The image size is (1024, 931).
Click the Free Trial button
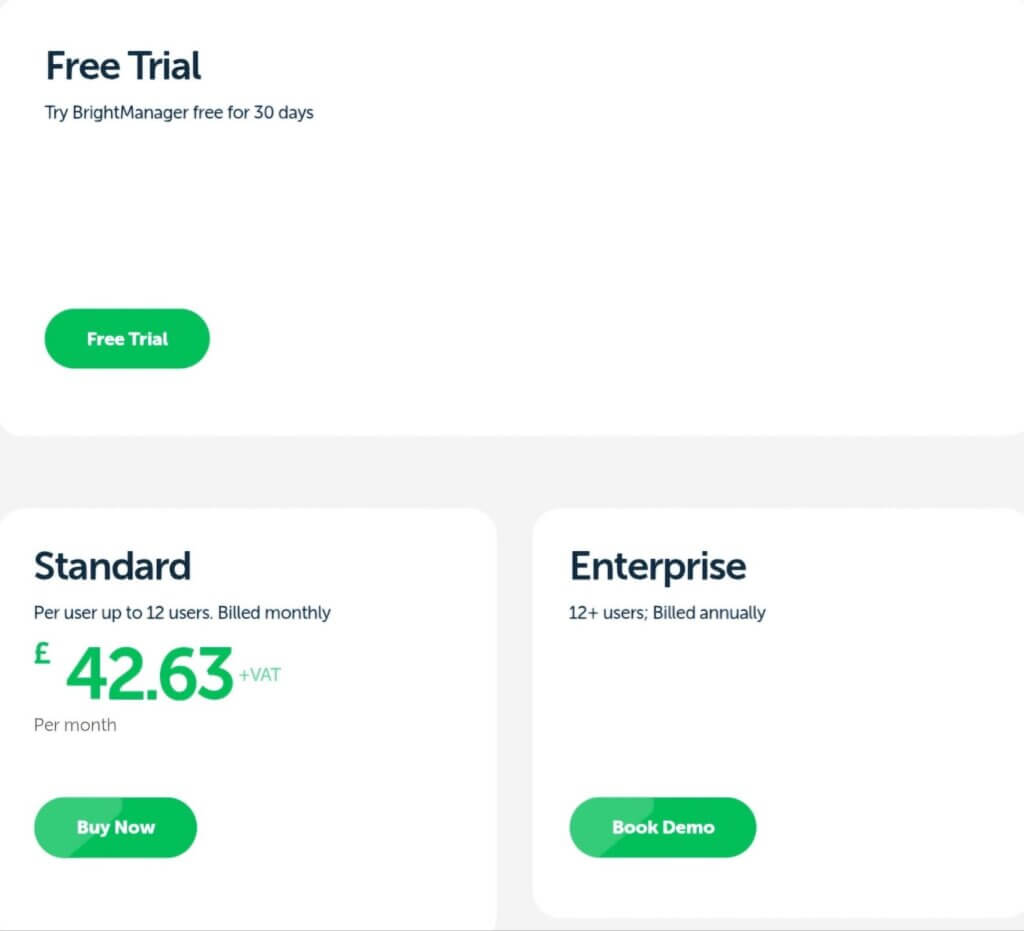click(x=126, y=338)
